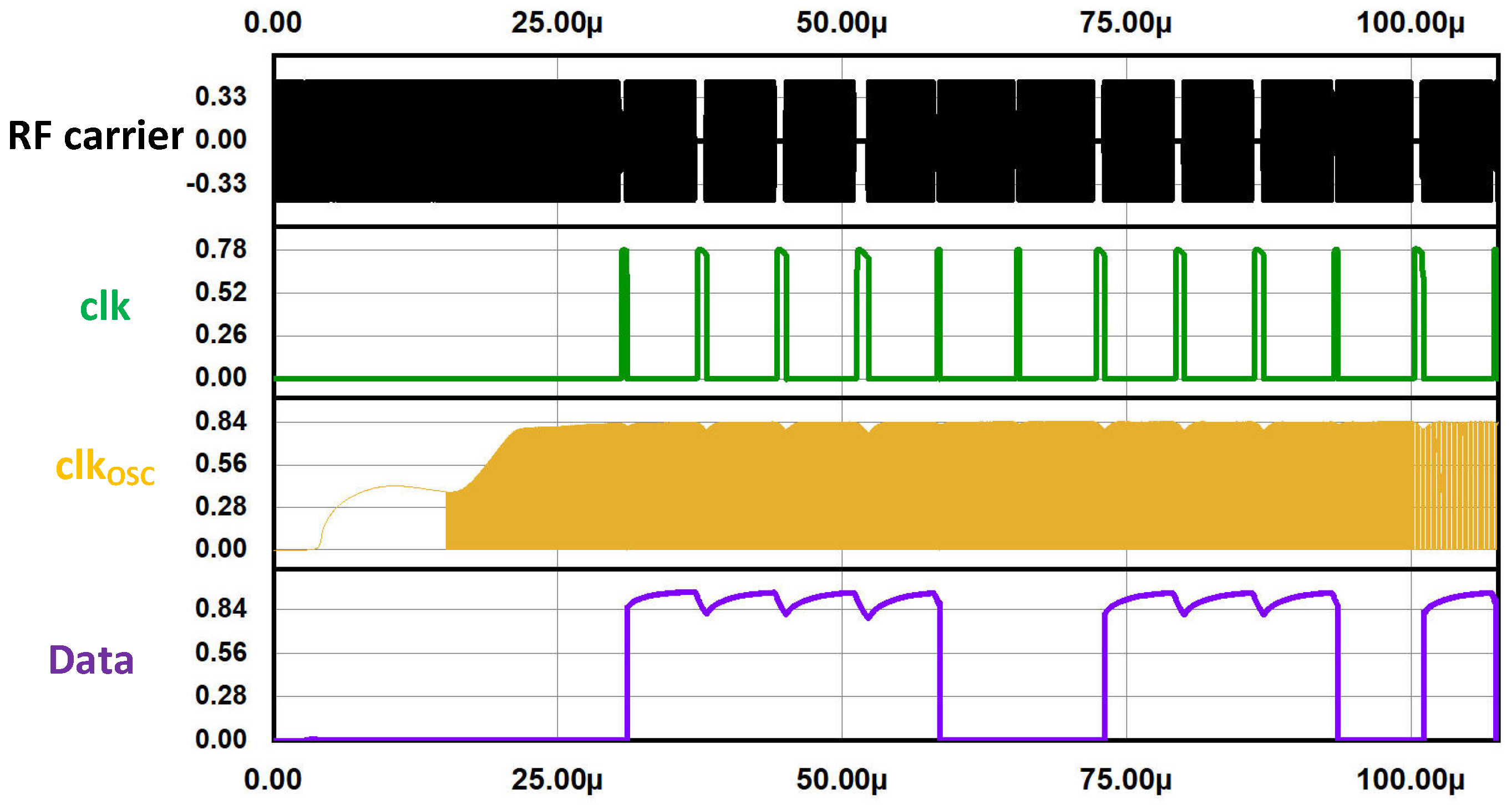Image resolution: width=1512 pixels, height=805 pixels.
Task: Click the bottom 75.00µ time axis label
Action: tap(1125, 779)
